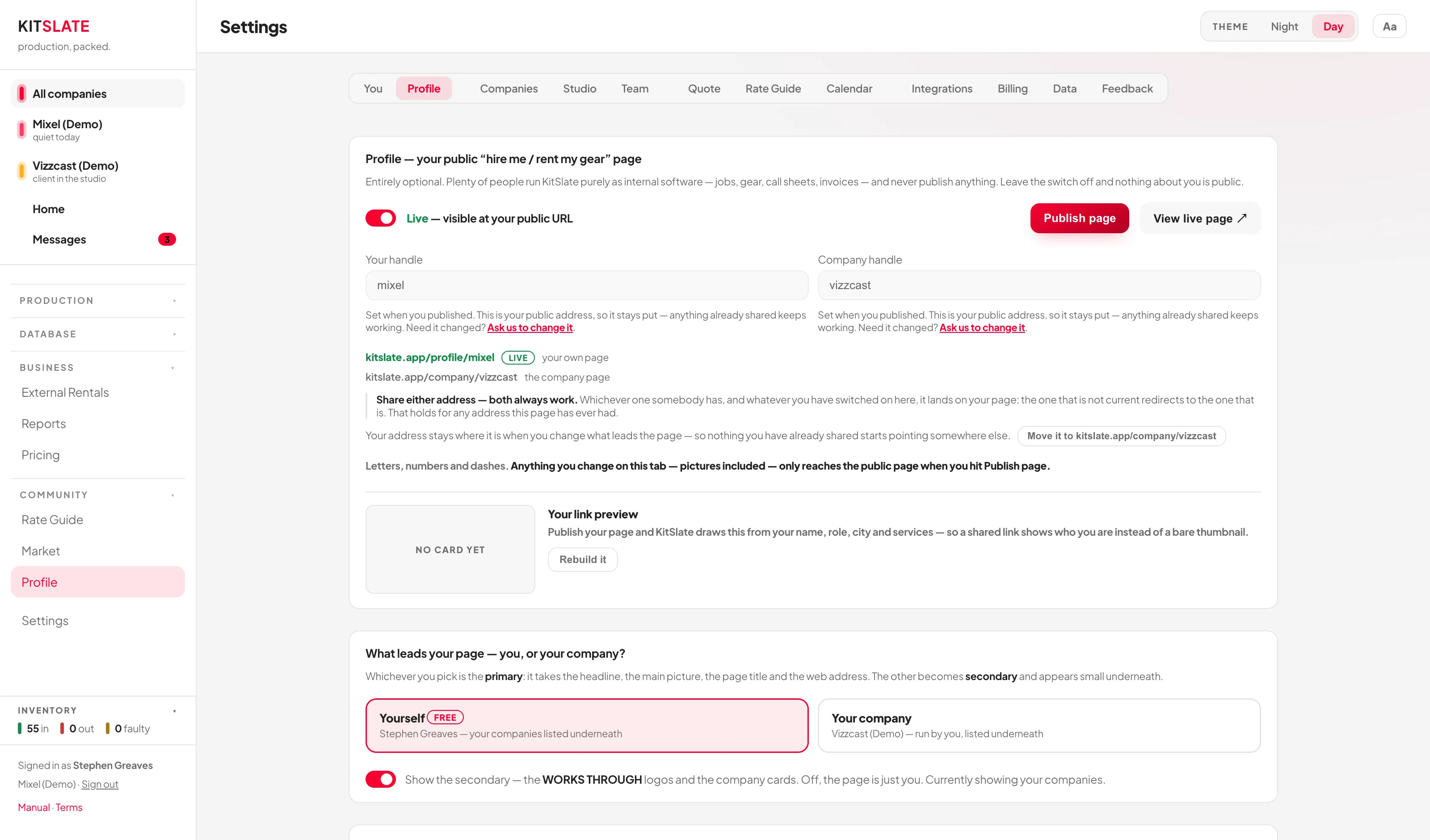The height and width of the screenshot is (840, 1430).
Task: Open Pricing in the sidebar
Action: pos(97,455)
